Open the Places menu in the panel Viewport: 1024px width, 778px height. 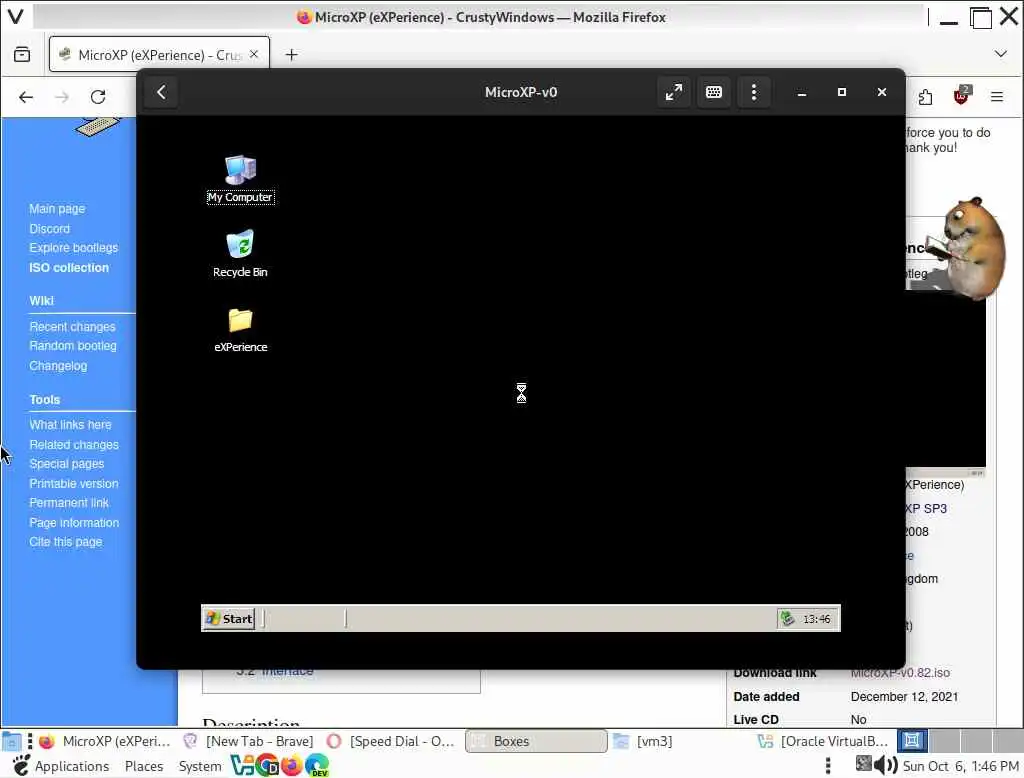(144, 766)
